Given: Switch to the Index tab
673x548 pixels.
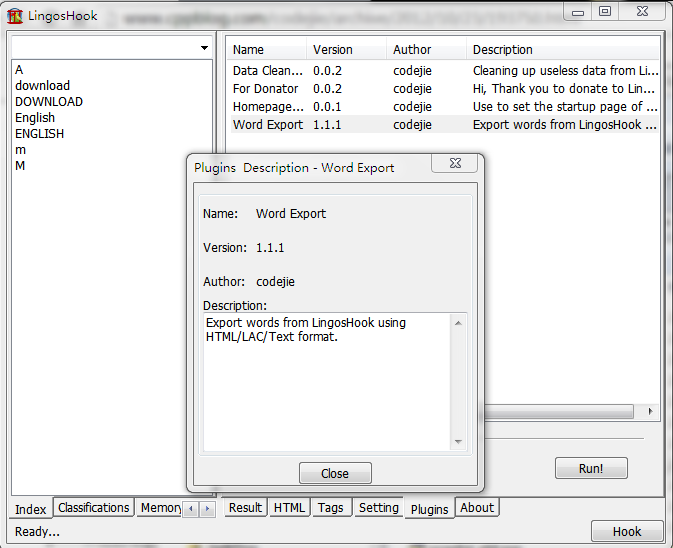Looking at the screenshot, I should point(30,509).
